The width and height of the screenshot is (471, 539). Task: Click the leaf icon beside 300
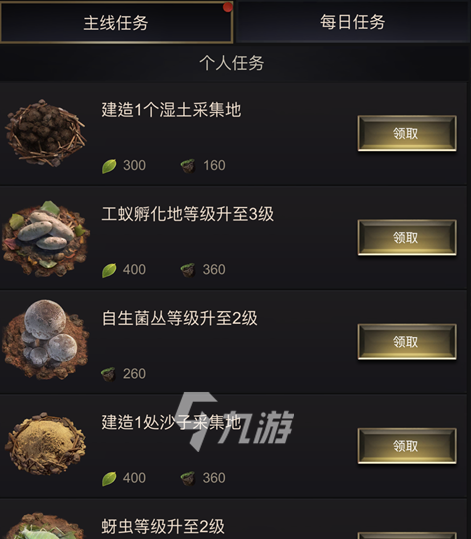point(109,166)
